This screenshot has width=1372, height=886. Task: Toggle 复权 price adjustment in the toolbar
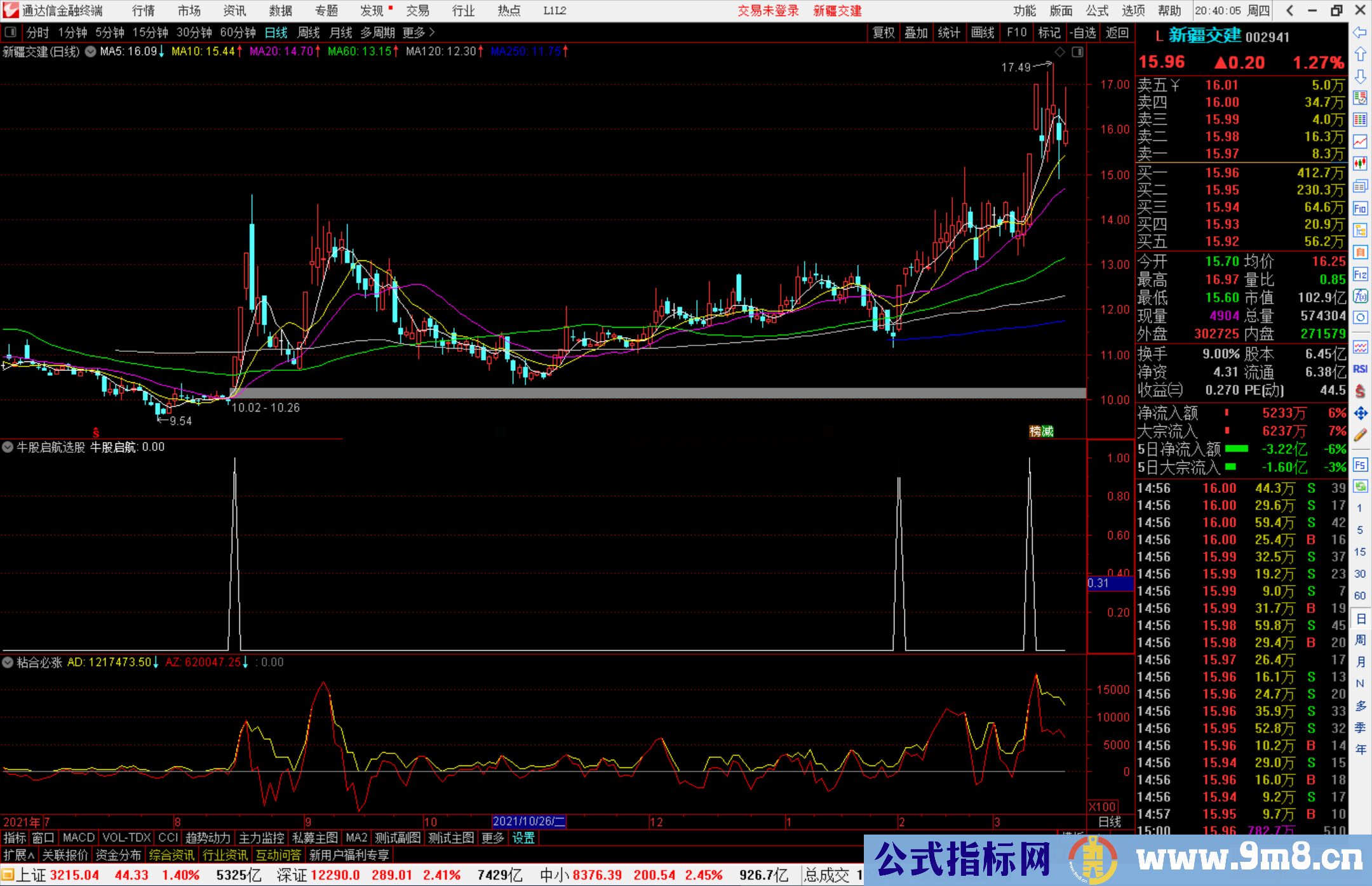(884, 32)
